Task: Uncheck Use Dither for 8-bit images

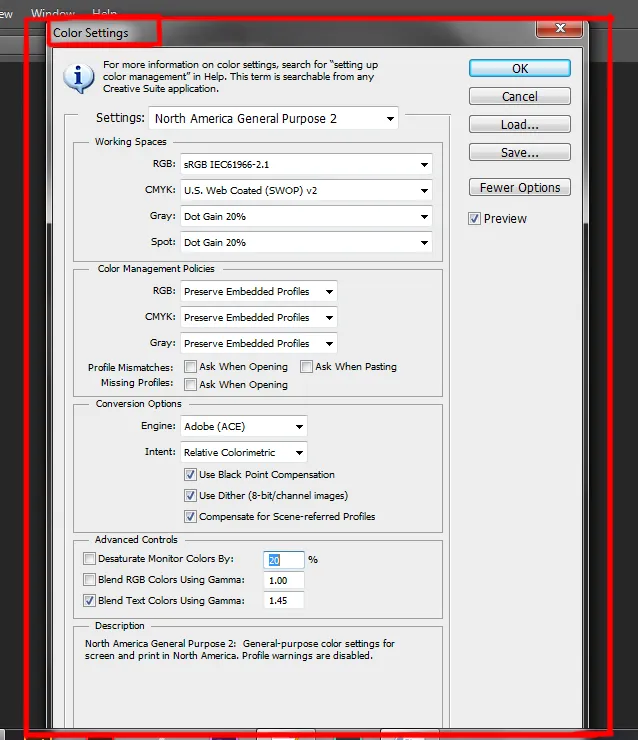Action: coord(191,496)
